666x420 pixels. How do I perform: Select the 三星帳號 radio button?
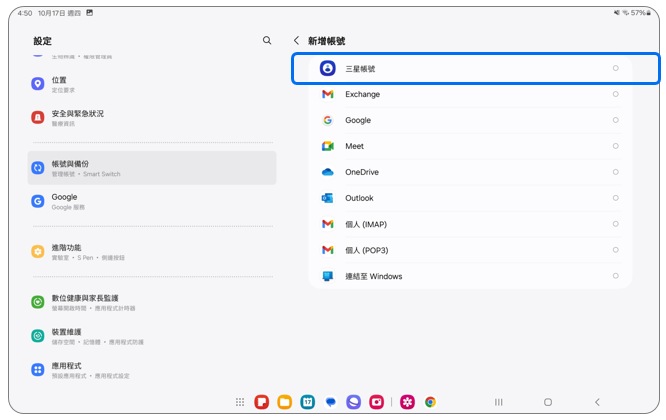tap(615, 68)
